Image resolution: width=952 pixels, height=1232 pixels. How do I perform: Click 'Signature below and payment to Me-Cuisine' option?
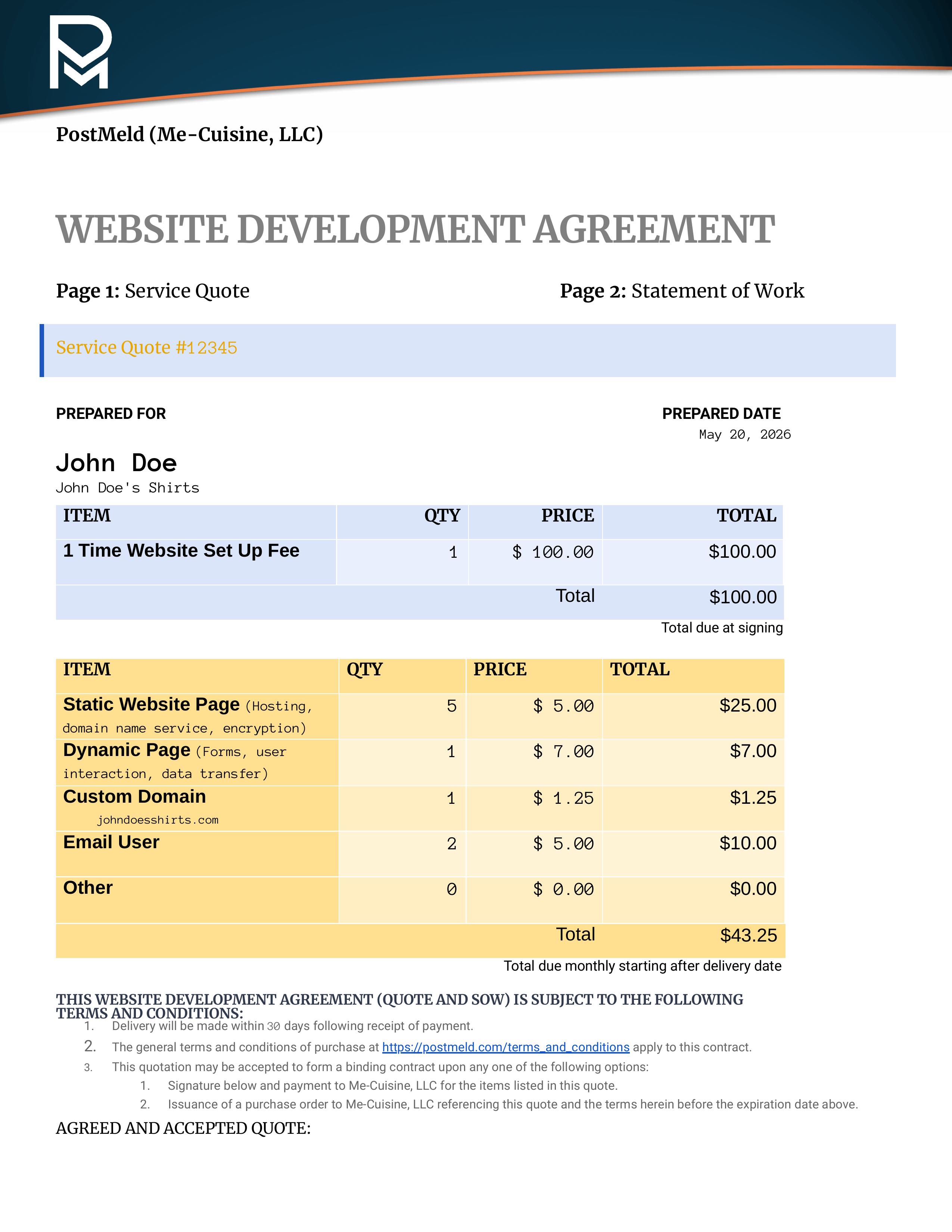tap(392, 1086)
